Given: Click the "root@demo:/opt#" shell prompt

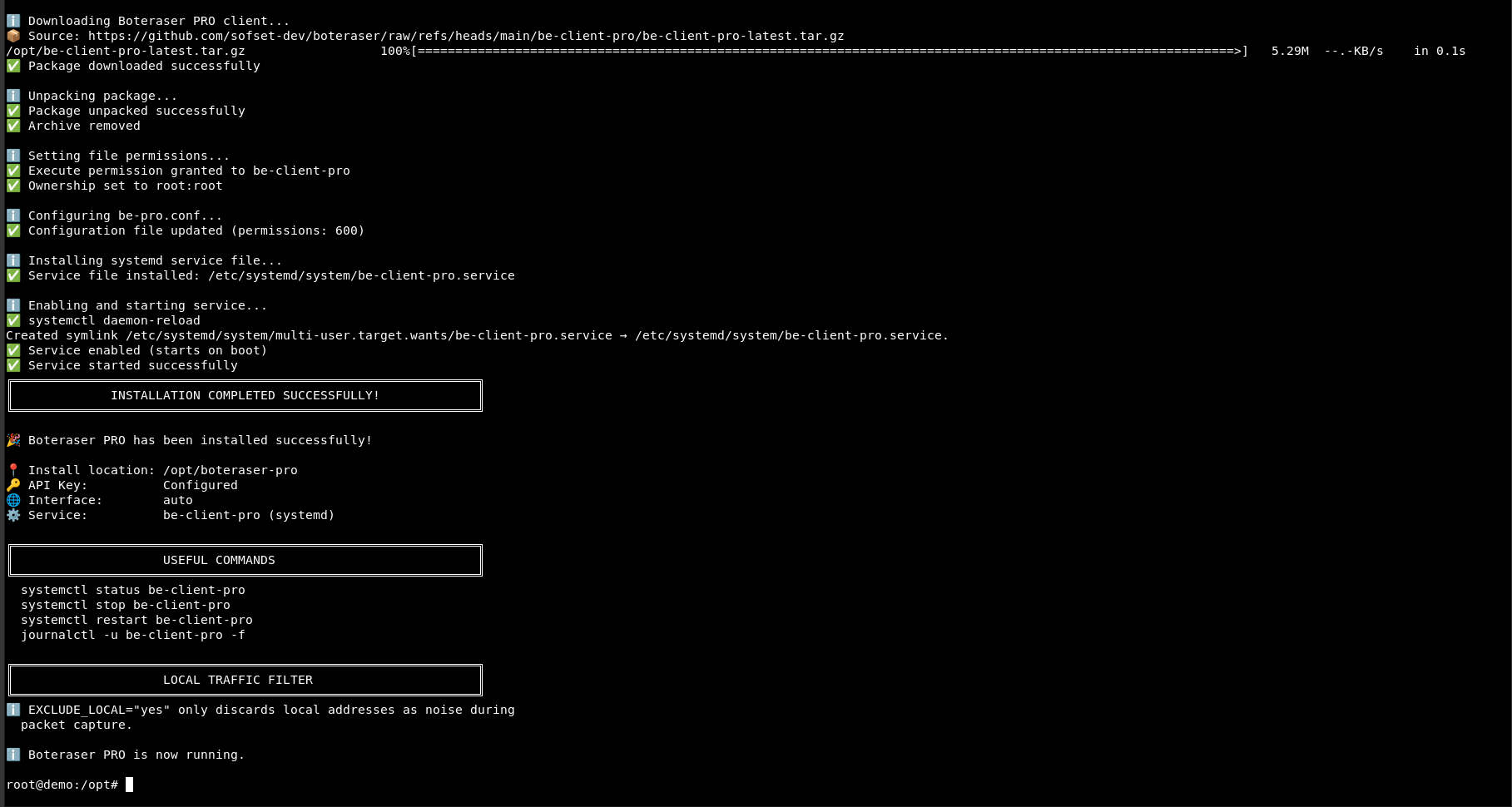Looking at the screenshot, I should (x=62, y=785).
